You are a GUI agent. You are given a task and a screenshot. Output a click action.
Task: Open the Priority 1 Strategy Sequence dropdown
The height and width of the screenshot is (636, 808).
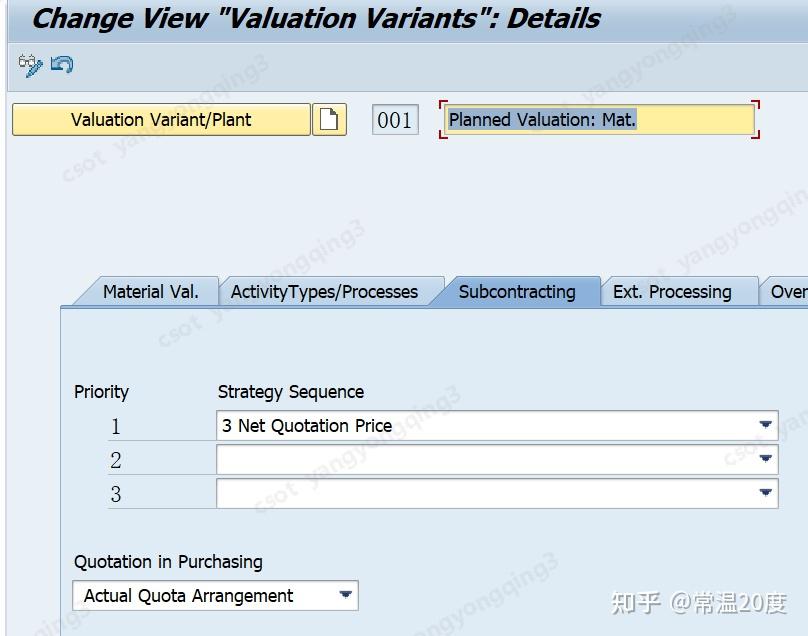pos(764,424)
